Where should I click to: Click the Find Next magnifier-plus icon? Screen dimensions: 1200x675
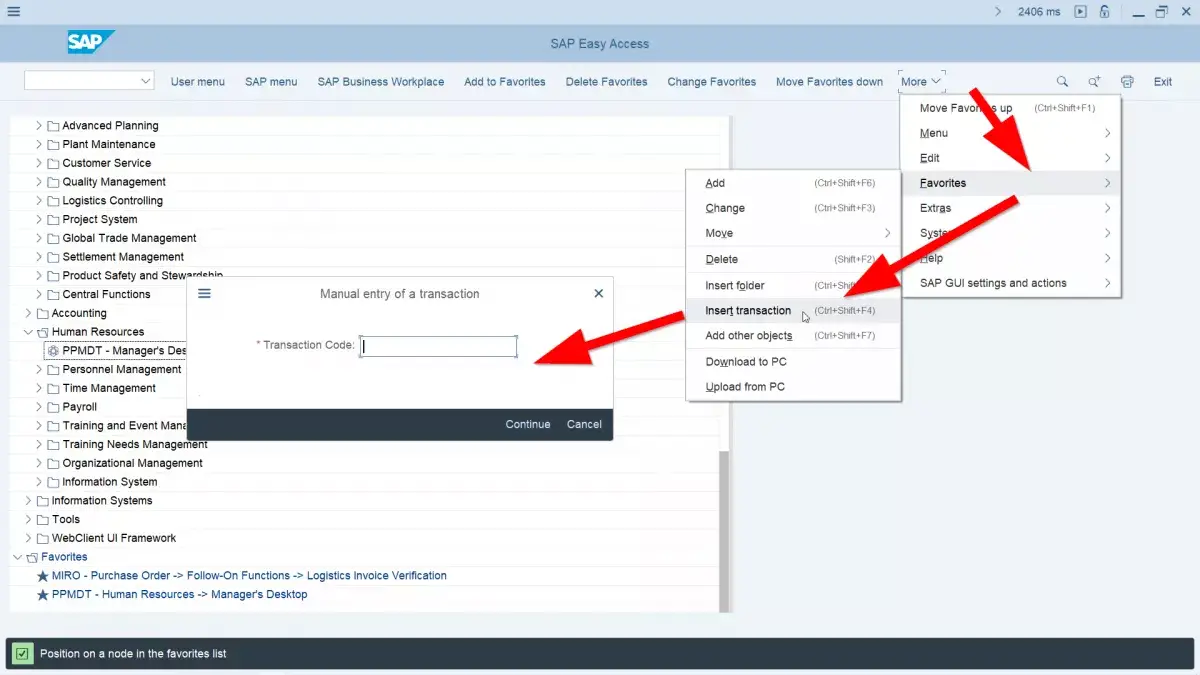click(1095, 82)
